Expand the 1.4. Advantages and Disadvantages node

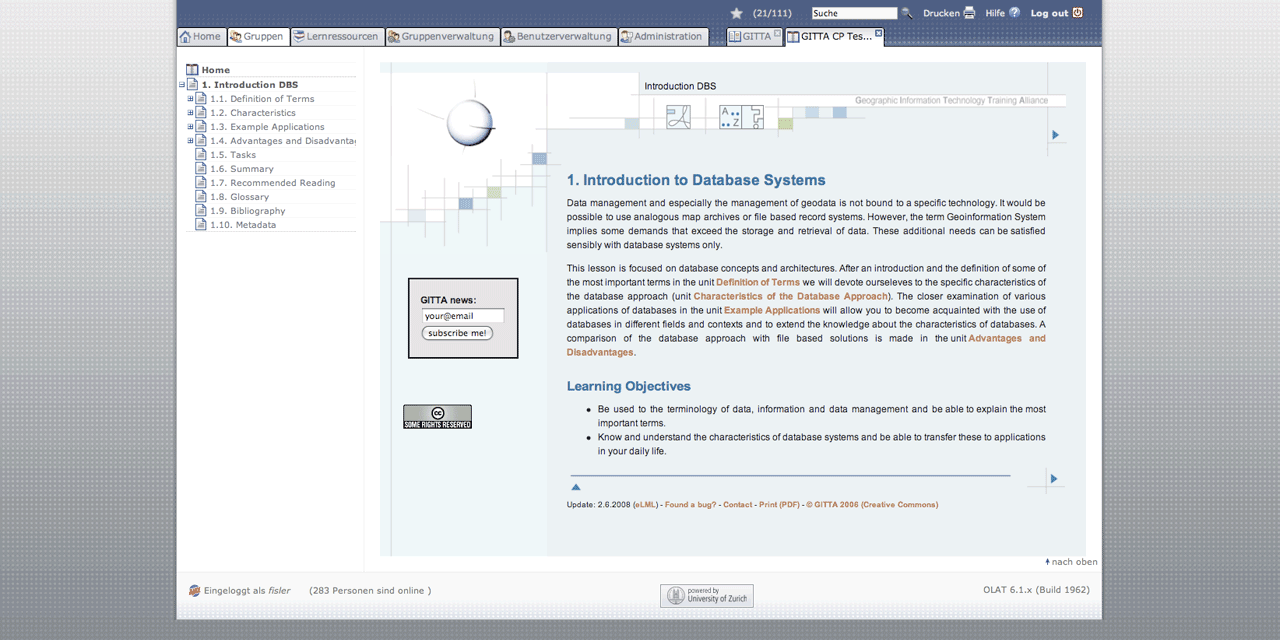(190, 141)
